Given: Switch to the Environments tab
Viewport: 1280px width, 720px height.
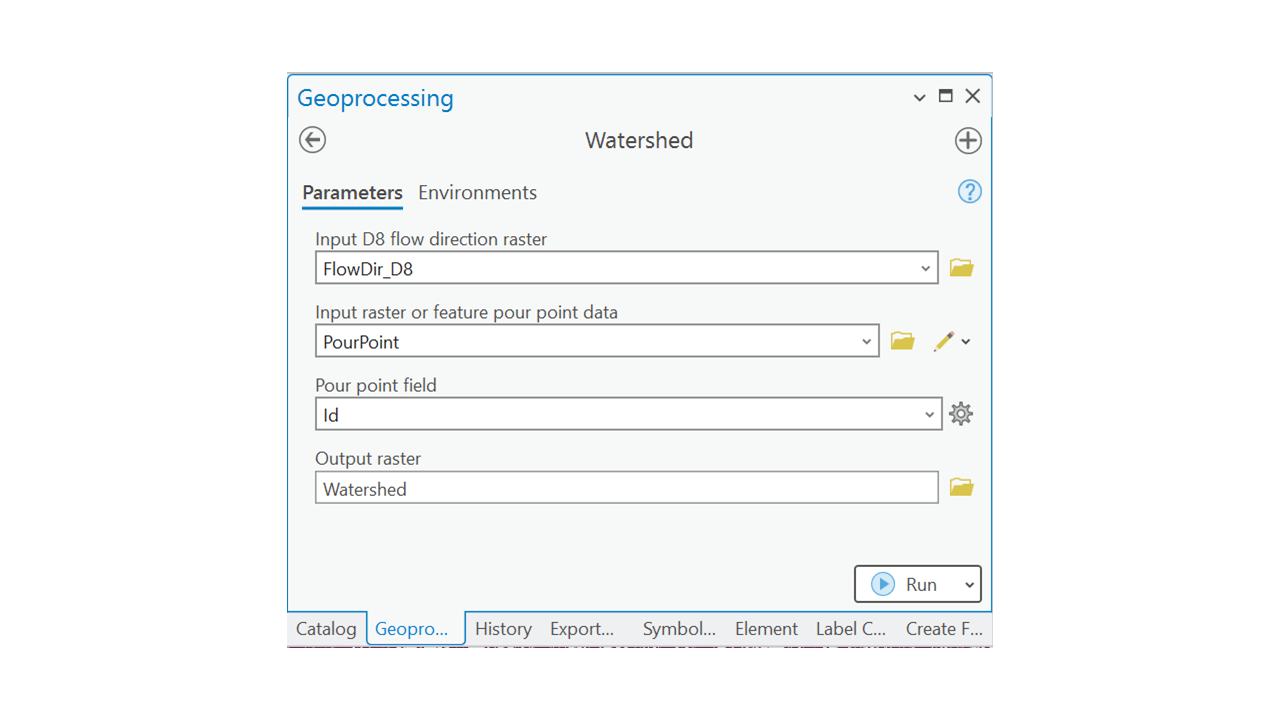Looking at the screenshot, I should 477,193.
